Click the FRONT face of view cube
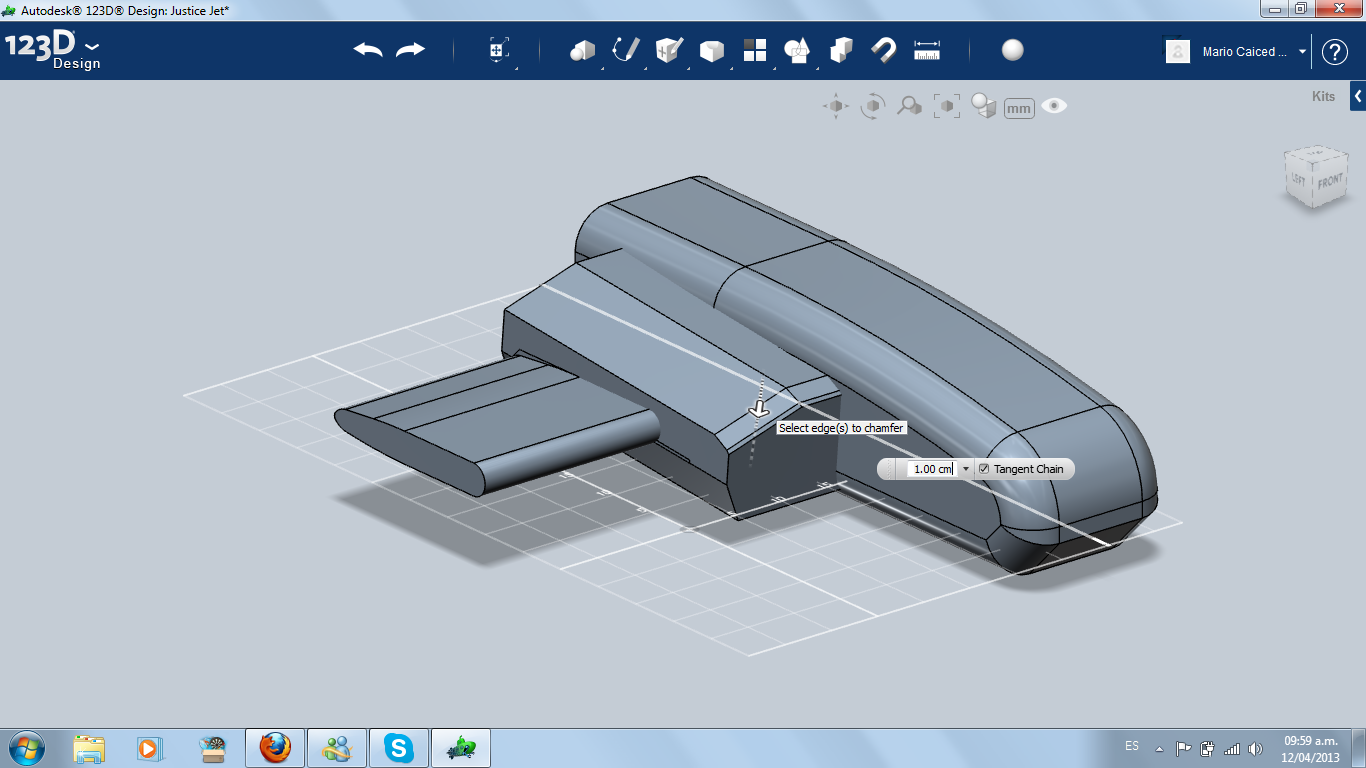The height and width of the screenshot is (768, 1366). pyautogui.click(x=1329, y=182)
